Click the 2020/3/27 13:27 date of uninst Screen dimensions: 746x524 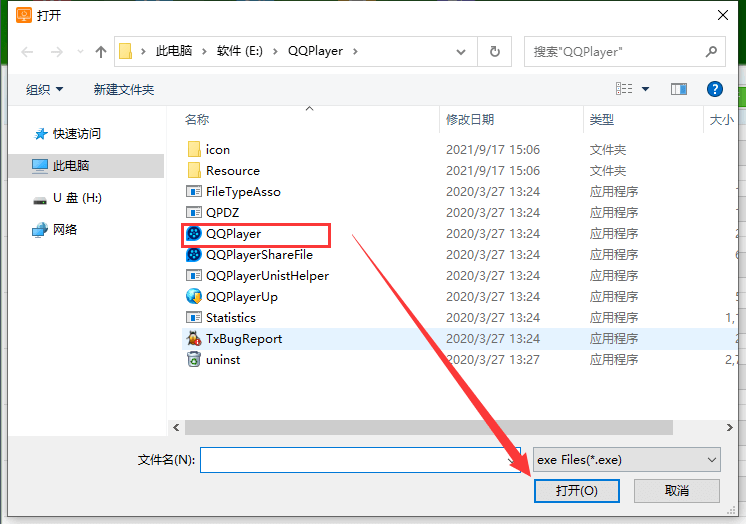click(493, 359)
